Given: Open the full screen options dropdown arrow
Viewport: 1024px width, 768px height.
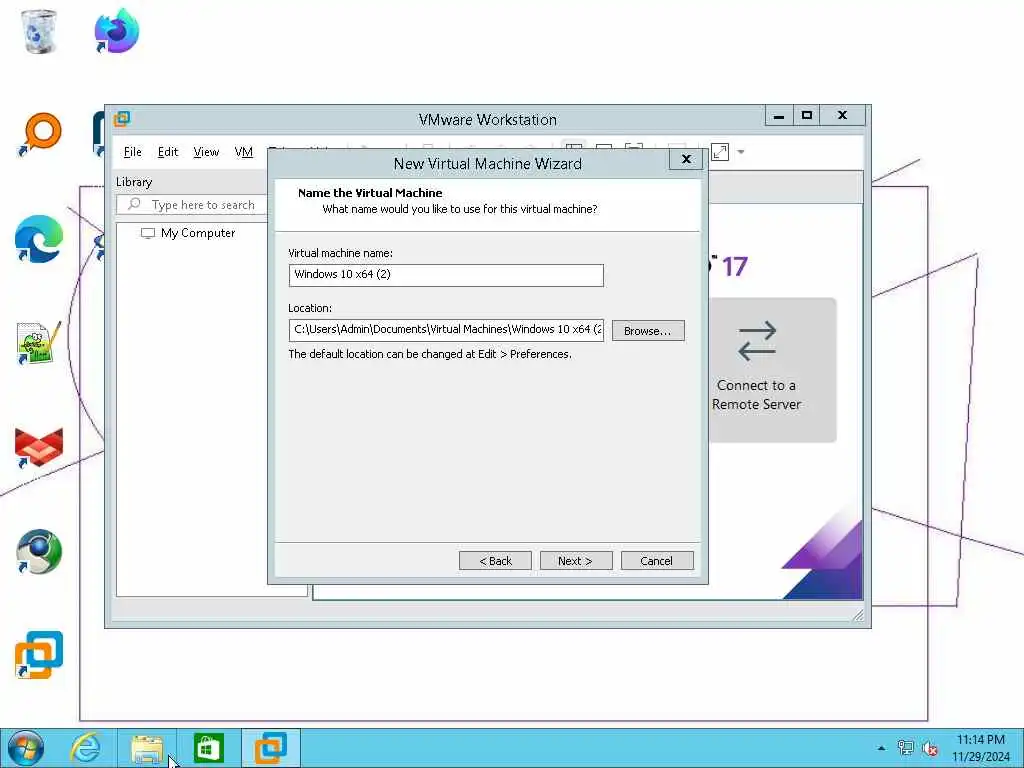Looking at the screenshot, I should coord(741,152).
